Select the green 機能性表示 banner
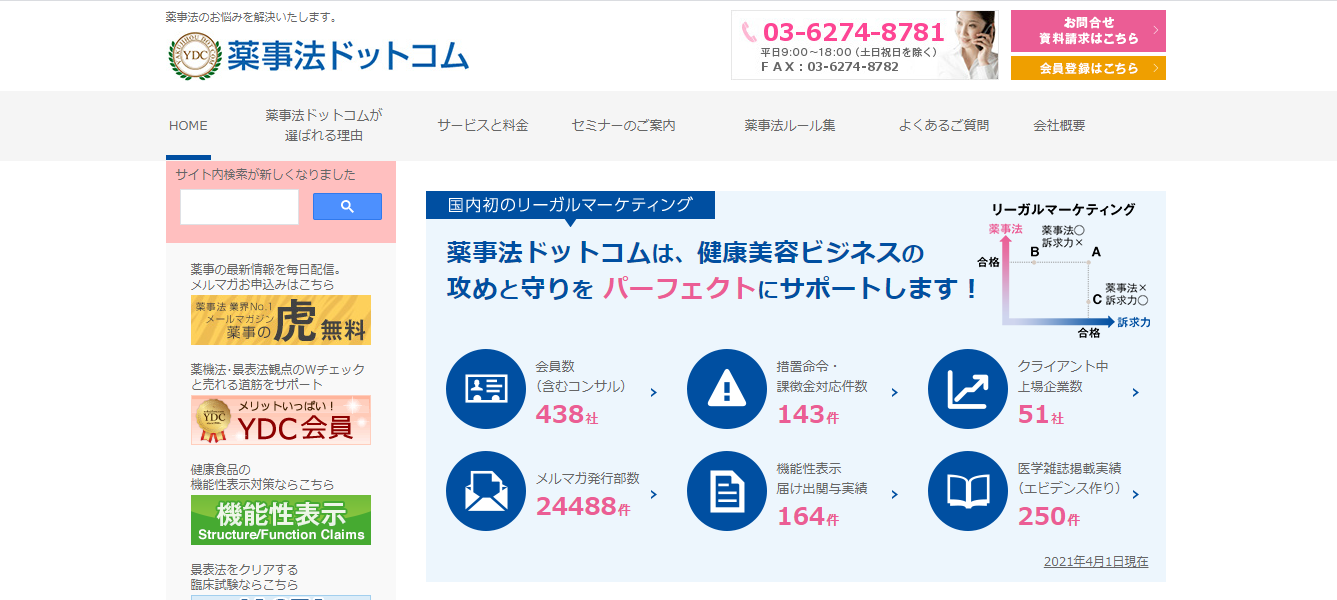Screen dimensions: 1337x600 point(281,520)
